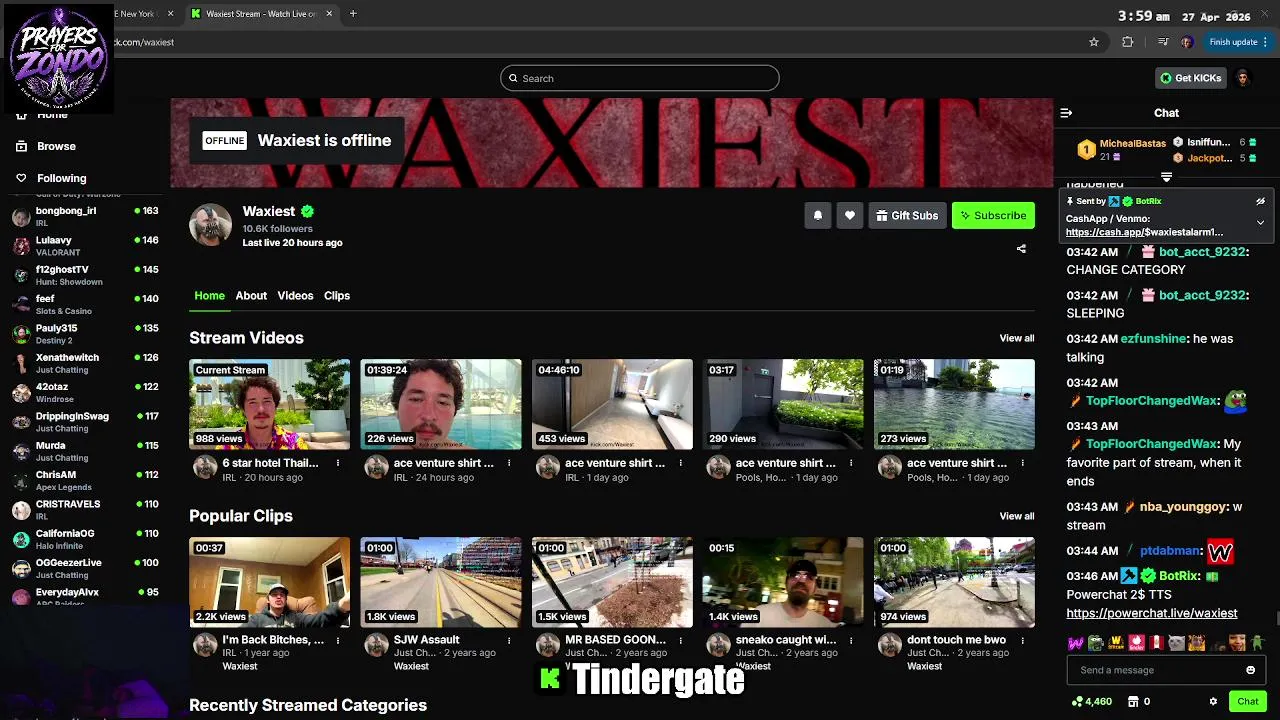
Task: View all Stream Videos
Action: pyautogui.click(x=1017, y=338)
